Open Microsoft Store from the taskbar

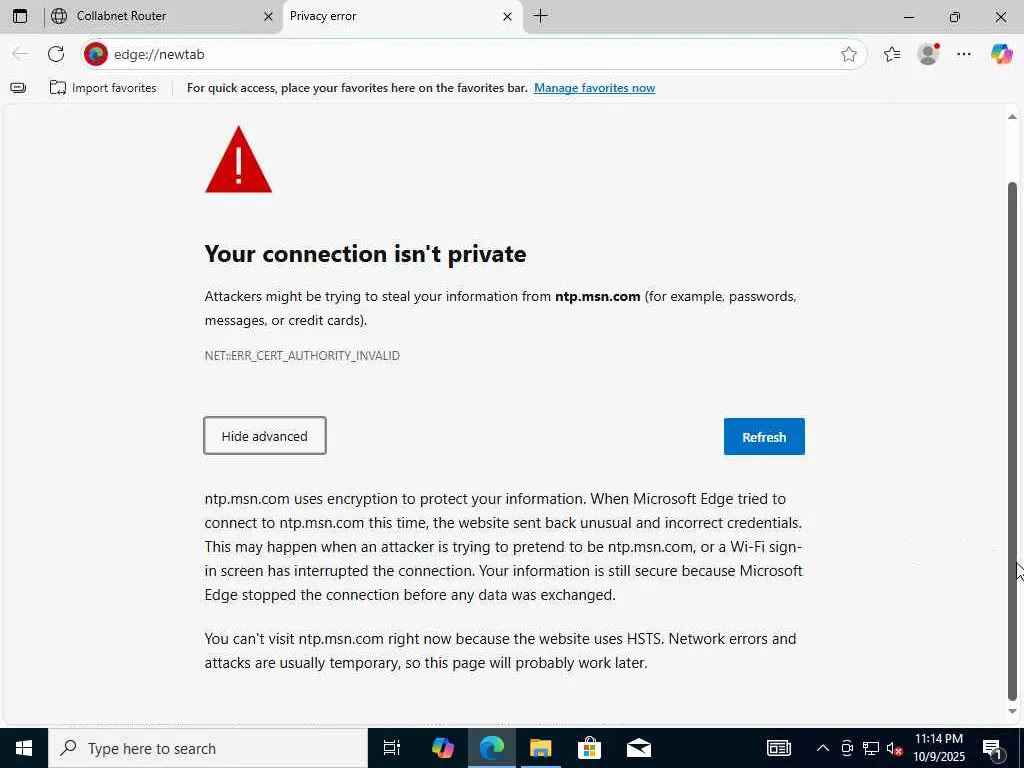[x=589, y=748]
